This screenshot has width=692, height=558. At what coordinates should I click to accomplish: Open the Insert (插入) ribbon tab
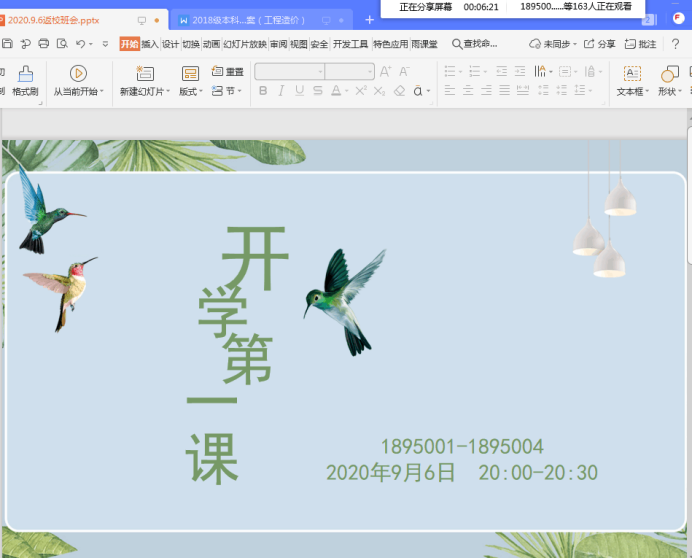(x=150, y=44)
